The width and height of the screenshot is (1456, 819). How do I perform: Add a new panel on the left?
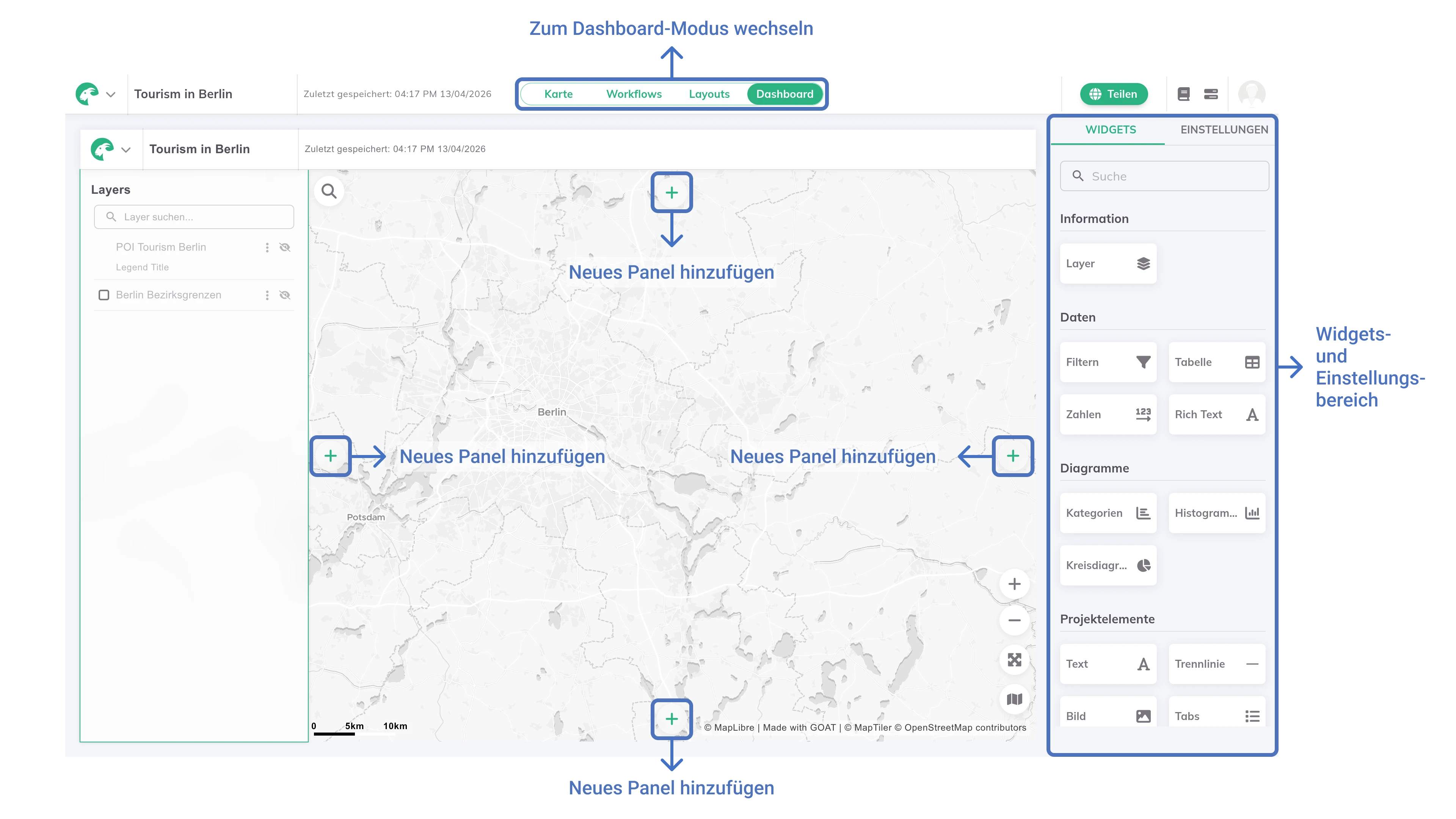(331, 455)
